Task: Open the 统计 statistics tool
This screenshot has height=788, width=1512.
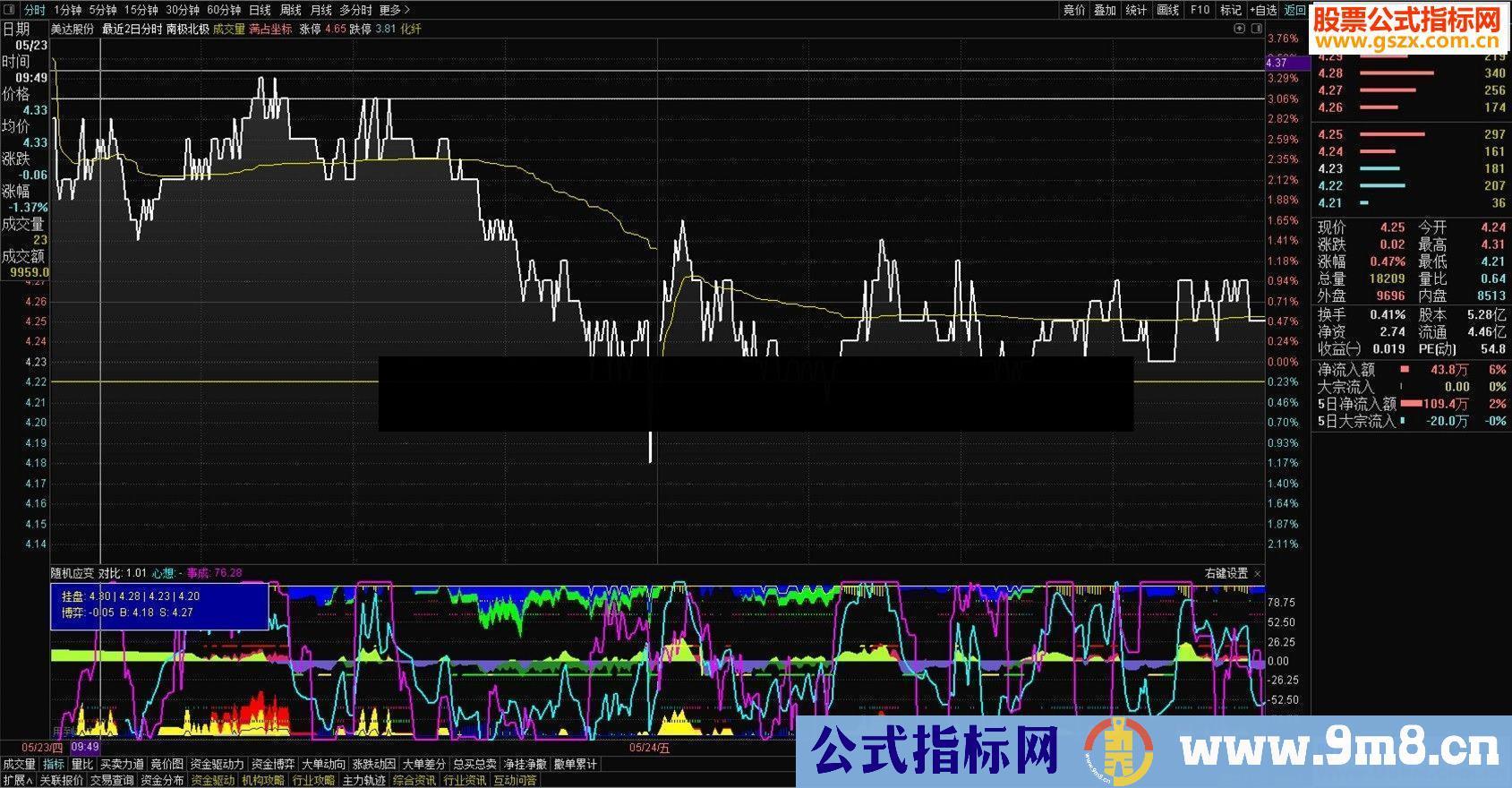Action: pos(1137,10)
